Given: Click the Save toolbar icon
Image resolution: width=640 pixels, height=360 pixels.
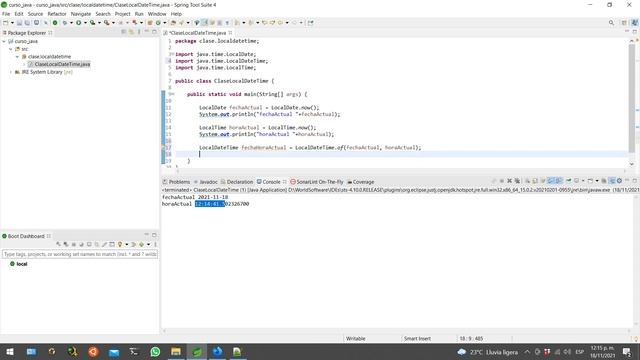Looking at the screenshot, I should point(19,23).
